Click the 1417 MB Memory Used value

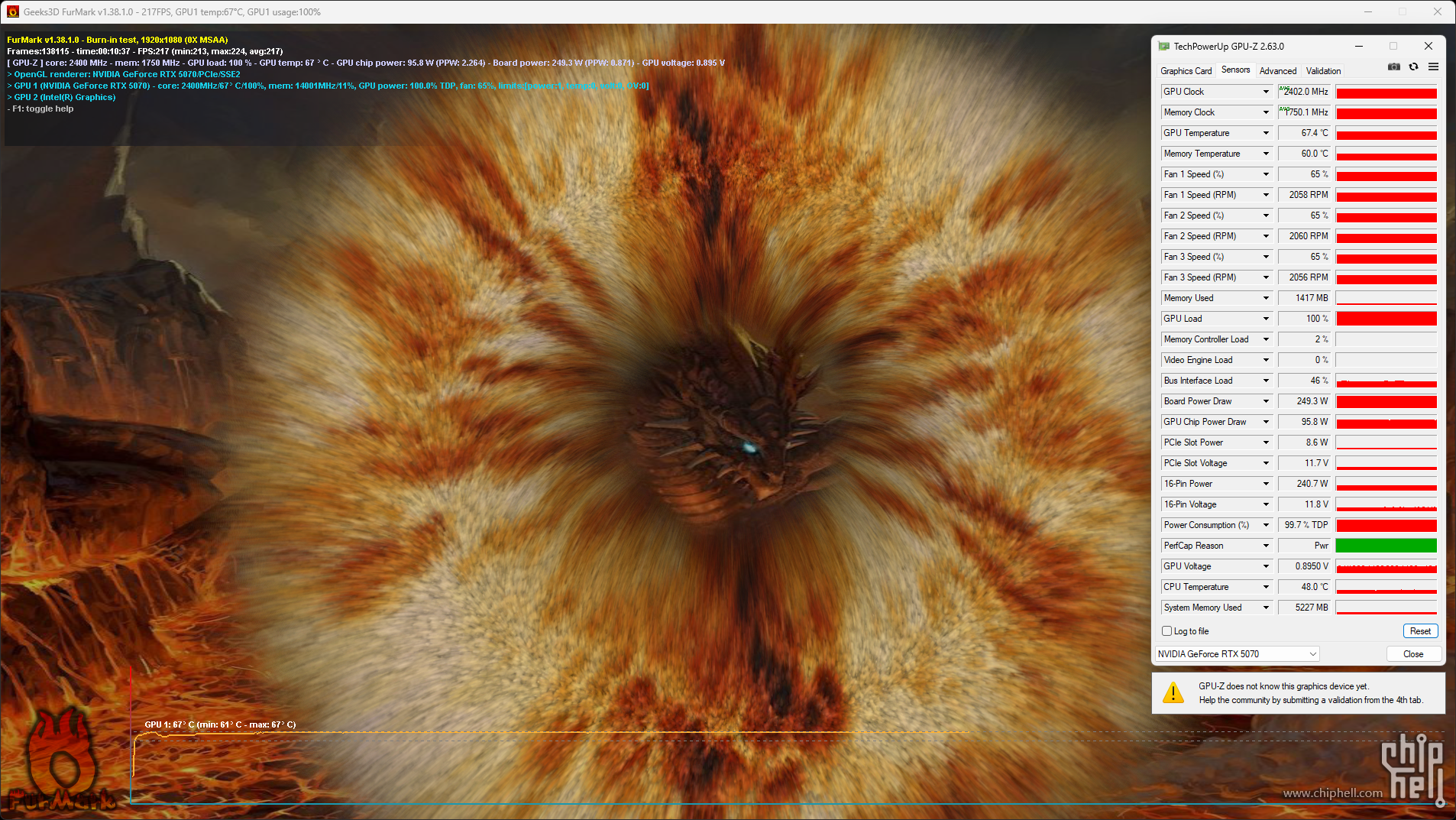click(1304, 298)
